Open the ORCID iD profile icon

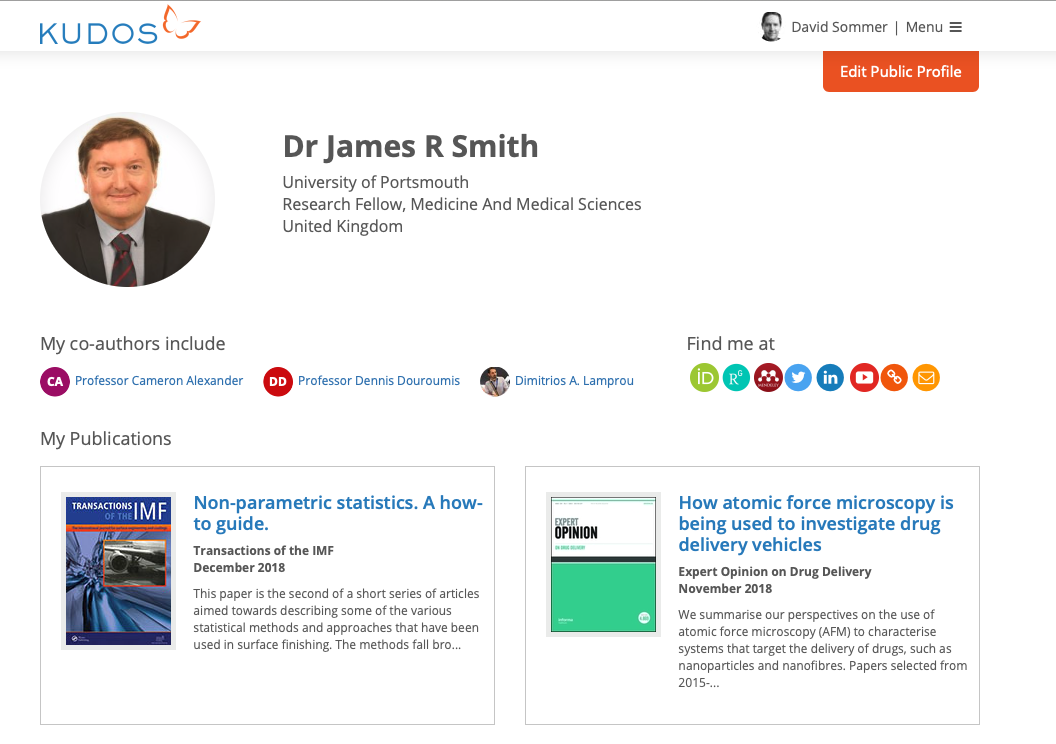(705, 378)
